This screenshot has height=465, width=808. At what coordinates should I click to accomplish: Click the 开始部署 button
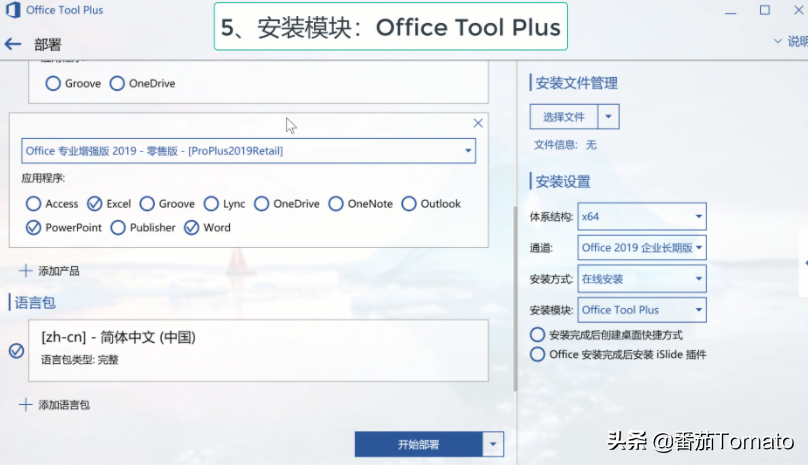pos(418,444)
